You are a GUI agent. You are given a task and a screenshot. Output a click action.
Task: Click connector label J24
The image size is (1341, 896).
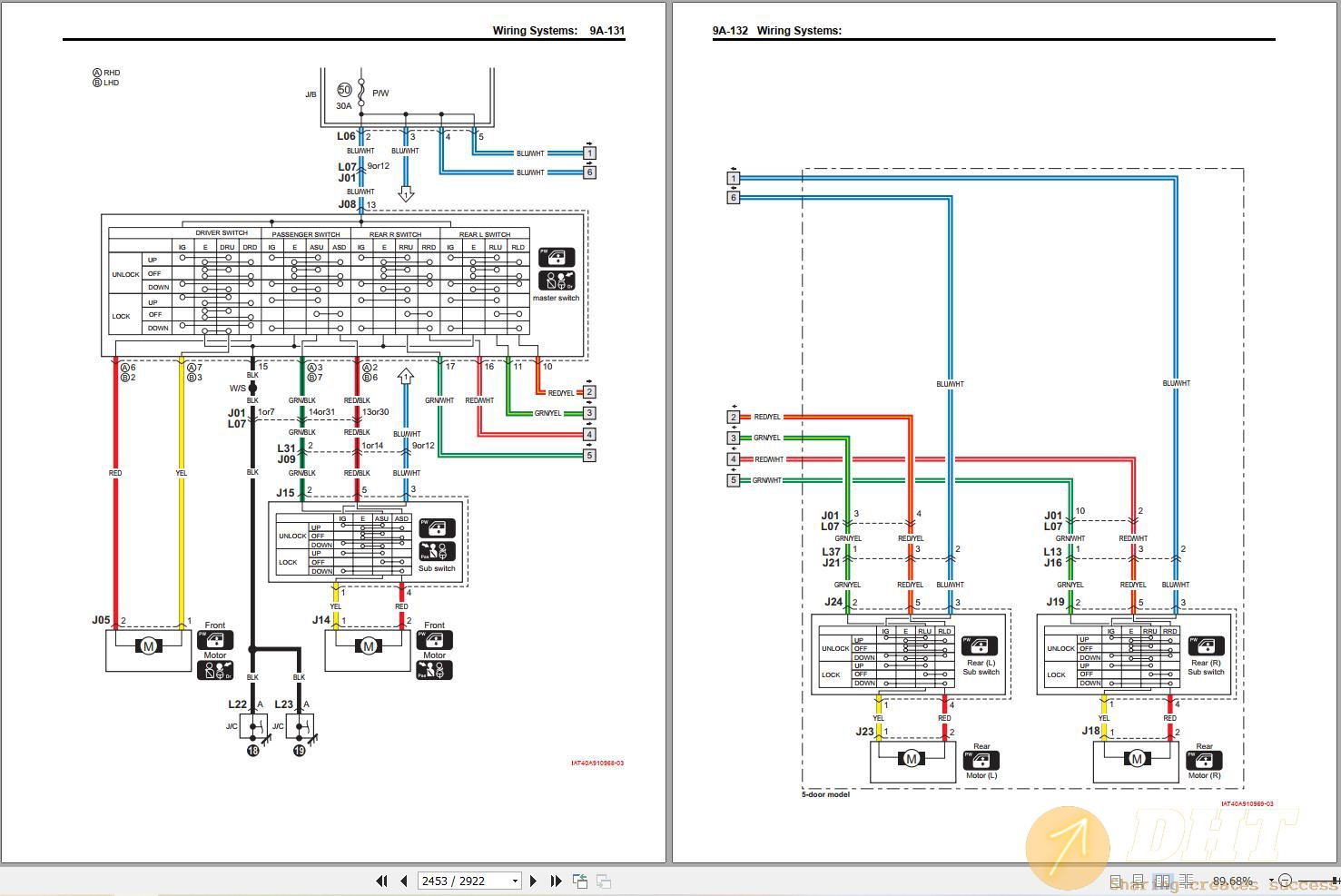(833, 602)
